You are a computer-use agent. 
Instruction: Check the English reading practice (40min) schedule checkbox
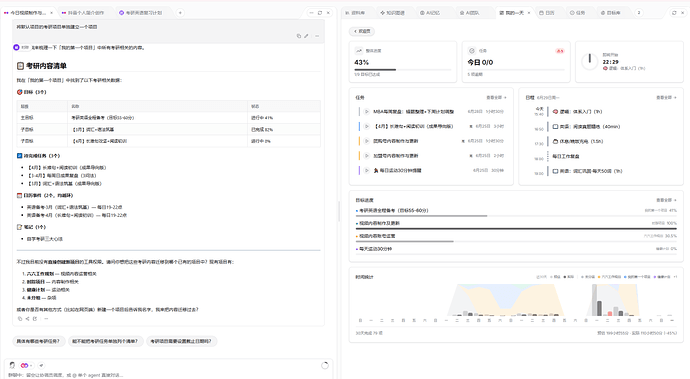pos(555,127)
